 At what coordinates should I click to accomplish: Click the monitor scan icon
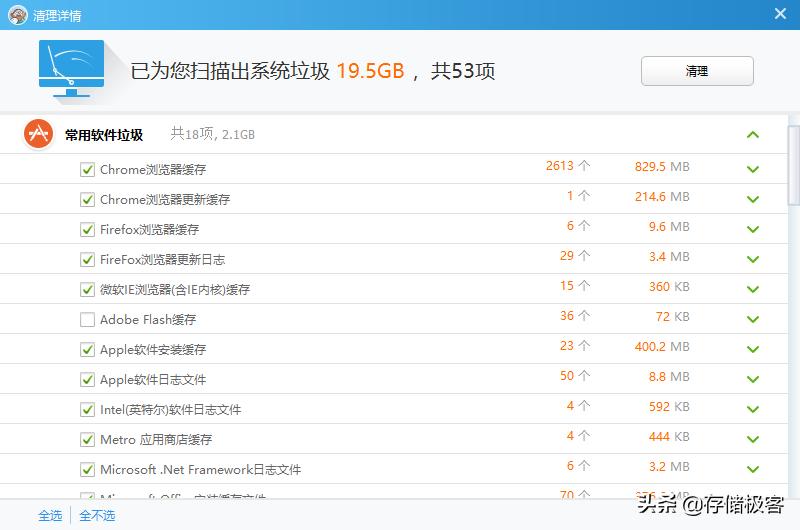71,69
